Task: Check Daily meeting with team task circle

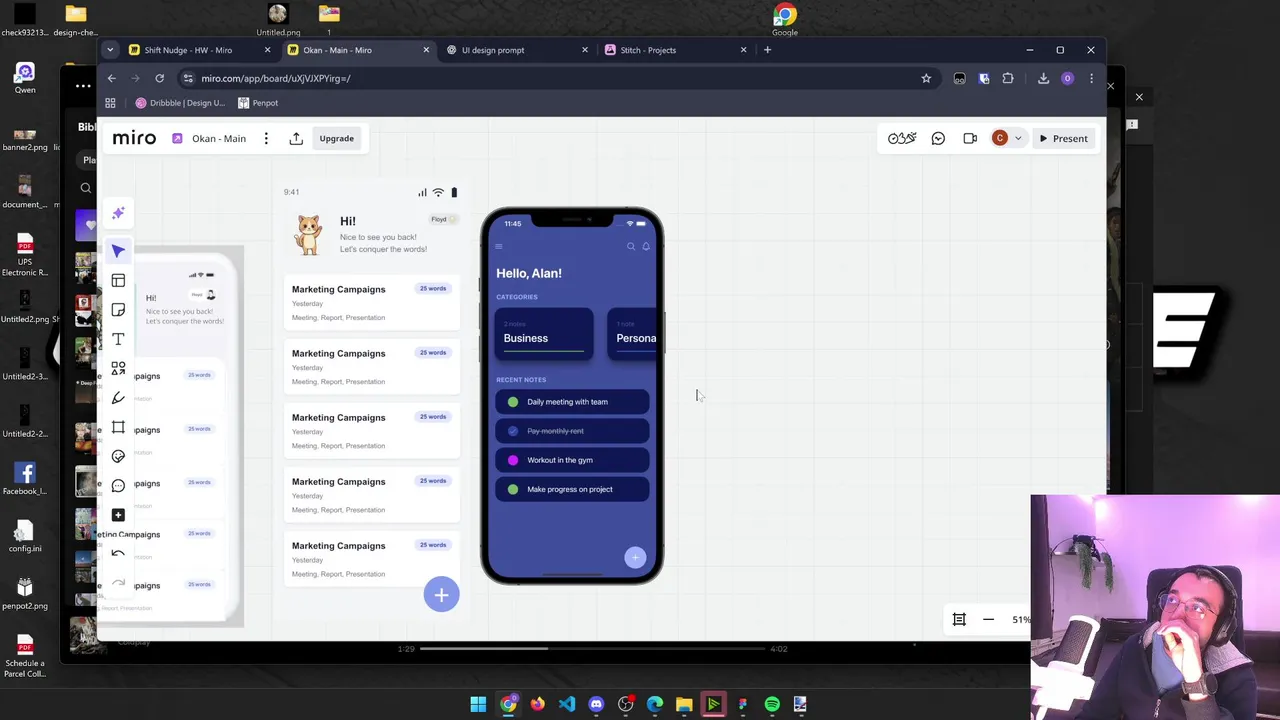Action: [513, 402]
